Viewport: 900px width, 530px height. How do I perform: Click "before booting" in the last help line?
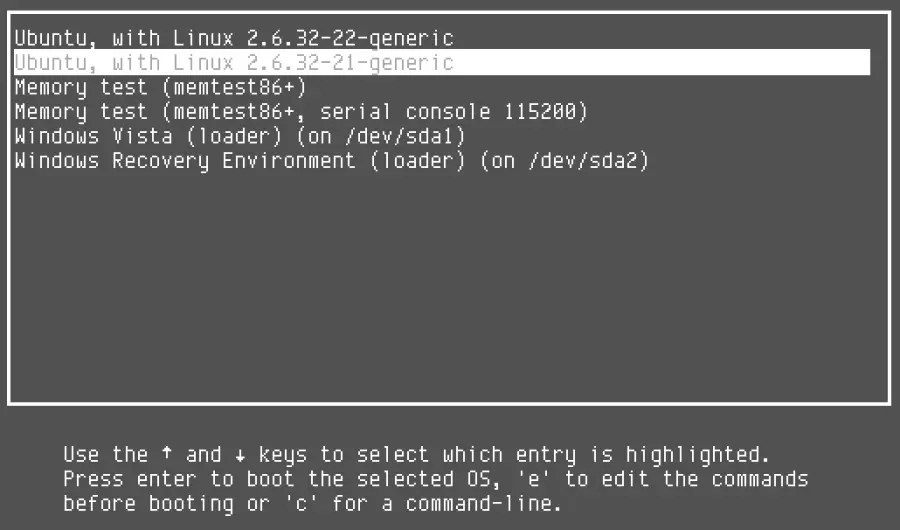148,503
